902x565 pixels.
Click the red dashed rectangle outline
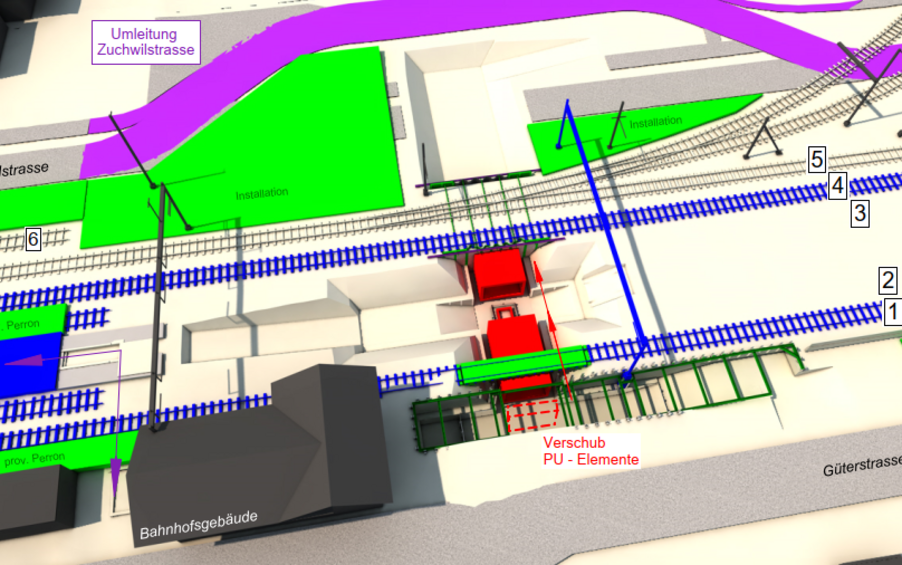(532, 416)
